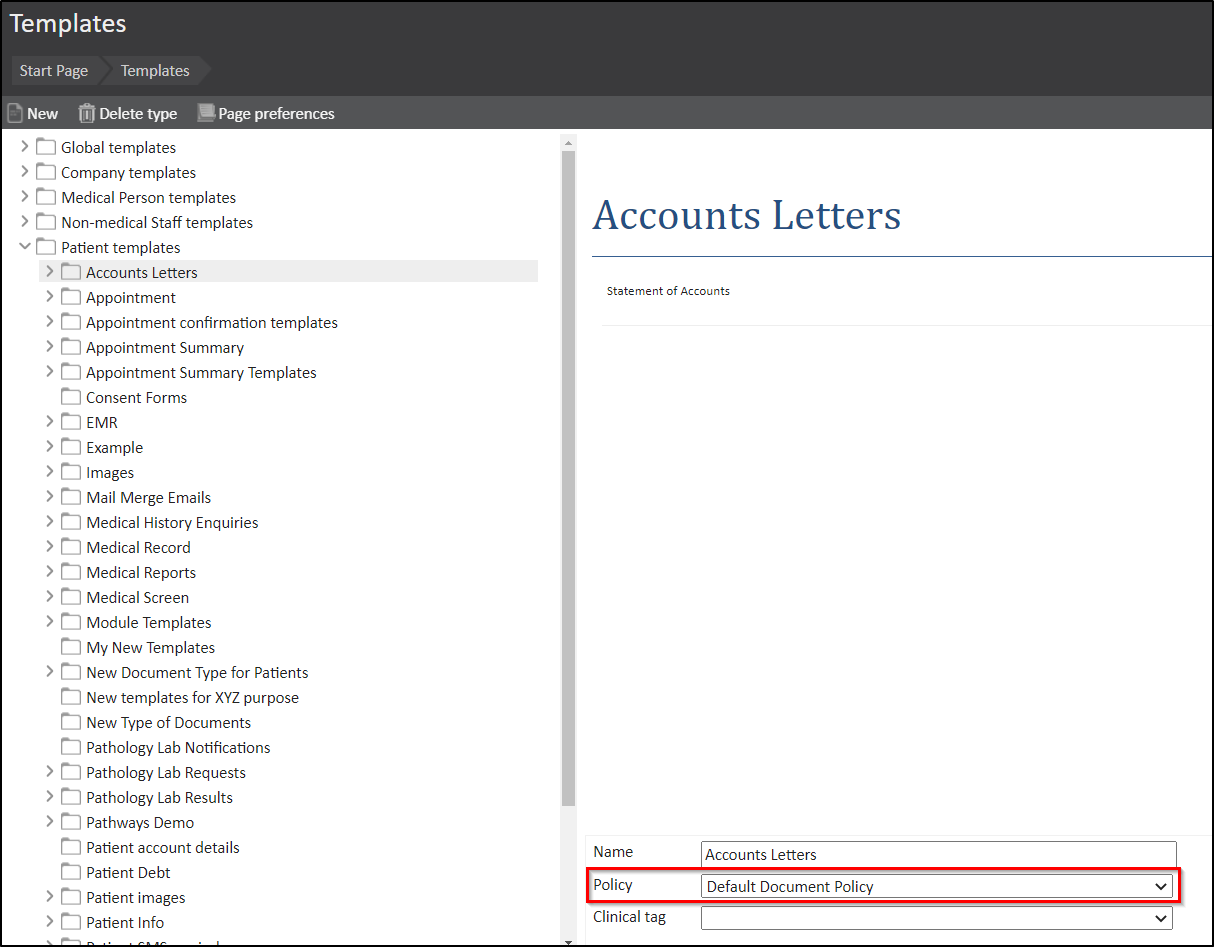The height and width of the screenshot is (947, 1214).
Task: Open the Statement of Accounts template
Action: pyautogui.click(x=668, y=291)
